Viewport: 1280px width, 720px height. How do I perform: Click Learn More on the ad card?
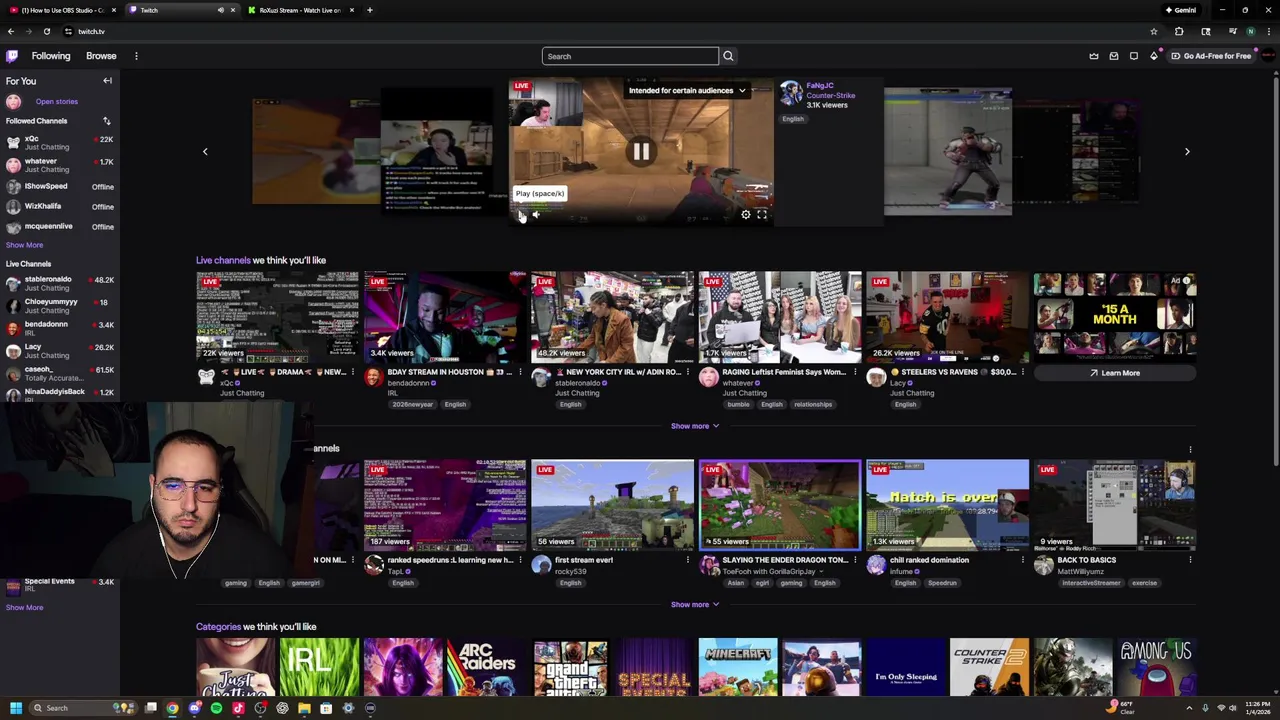pyautogui.click(x=1115, y=373)
